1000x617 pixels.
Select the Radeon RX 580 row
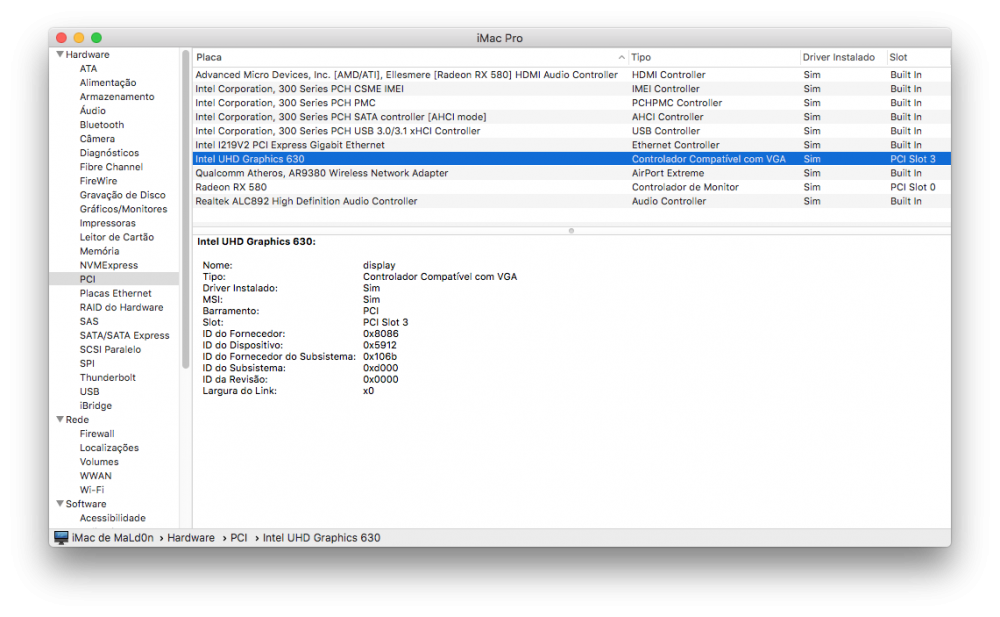tap(571, 187)
